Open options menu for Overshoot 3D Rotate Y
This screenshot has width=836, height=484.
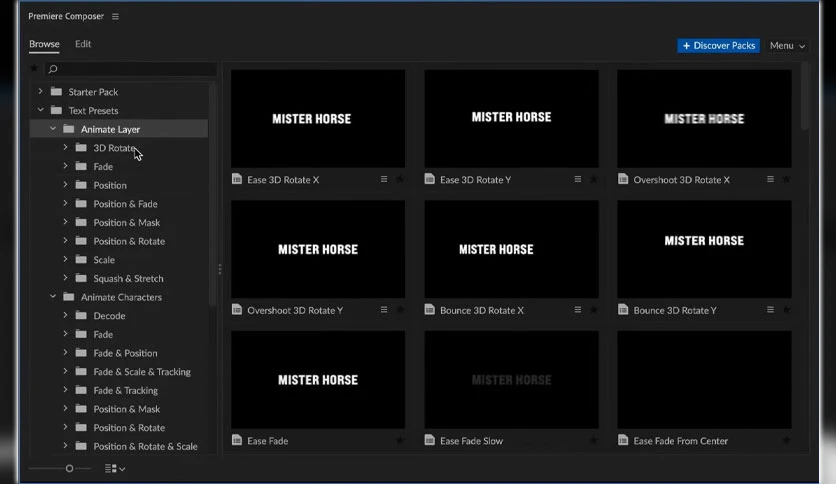[384, 310]
